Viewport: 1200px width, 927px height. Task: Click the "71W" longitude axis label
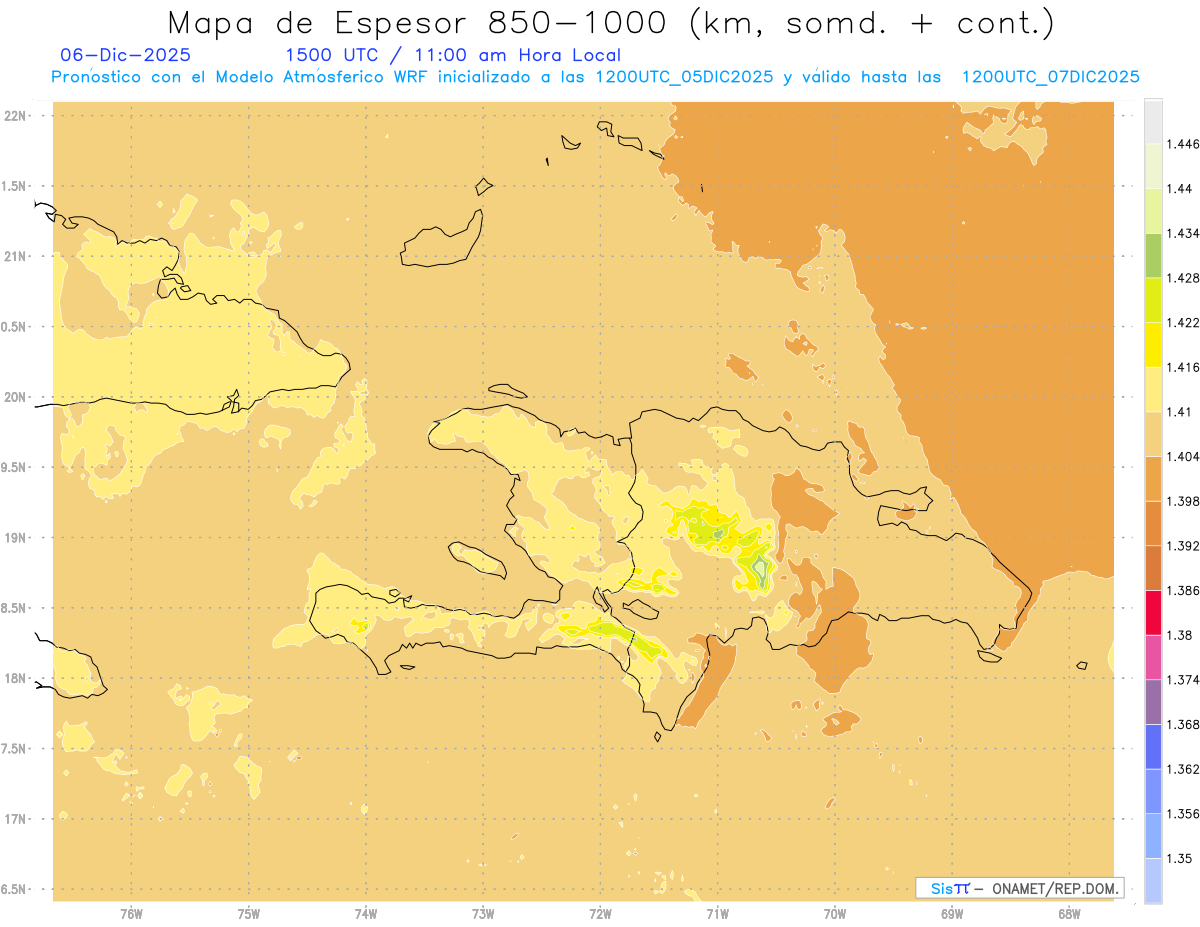717,913
